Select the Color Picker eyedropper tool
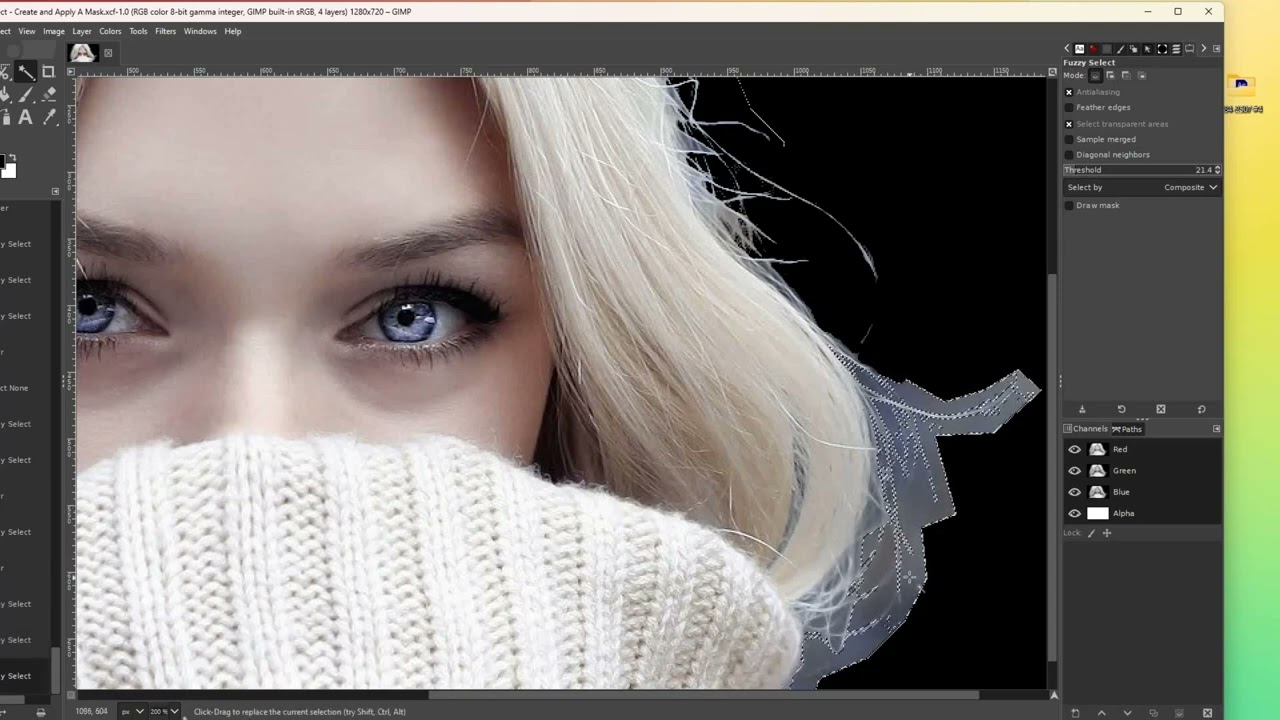This screenshot has width=1280, height=720. click(x=49, y=117)
